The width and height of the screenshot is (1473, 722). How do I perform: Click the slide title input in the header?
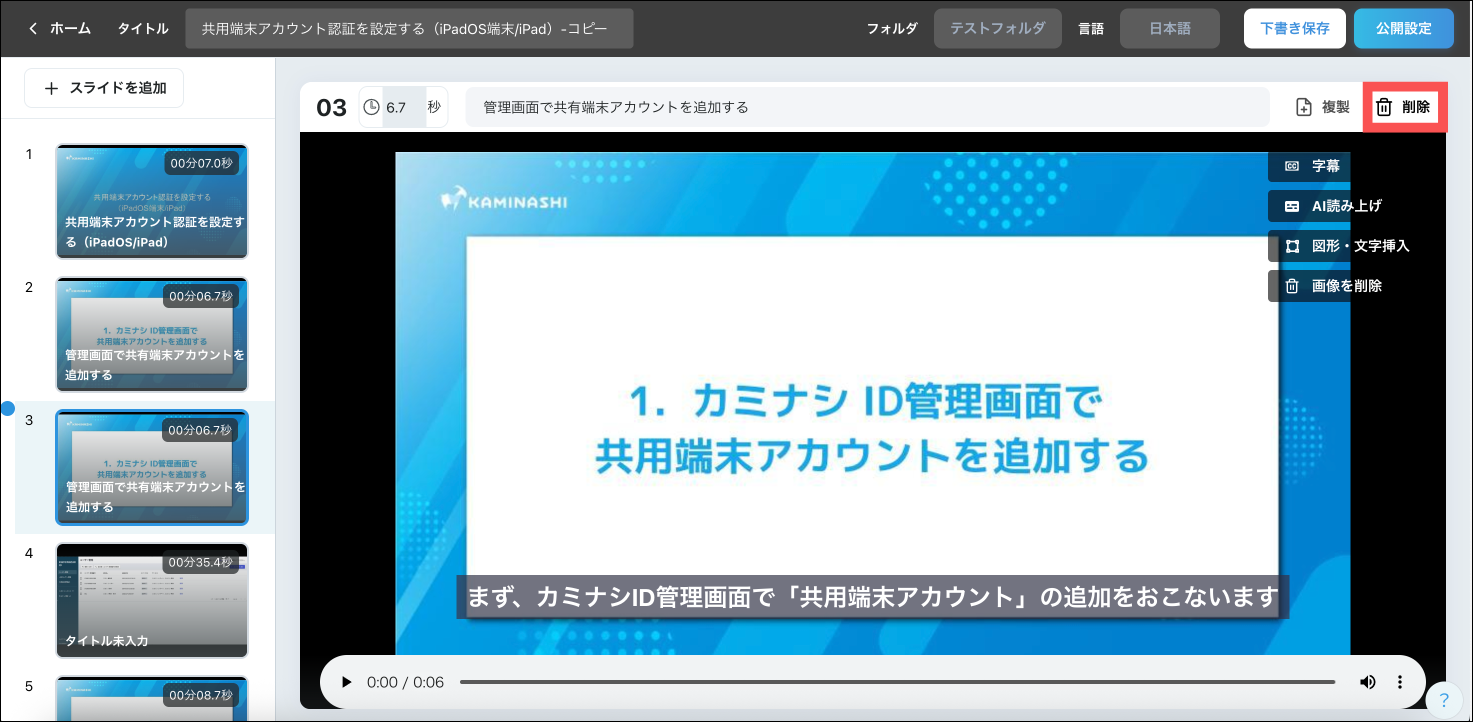click(x=409, y=28)
